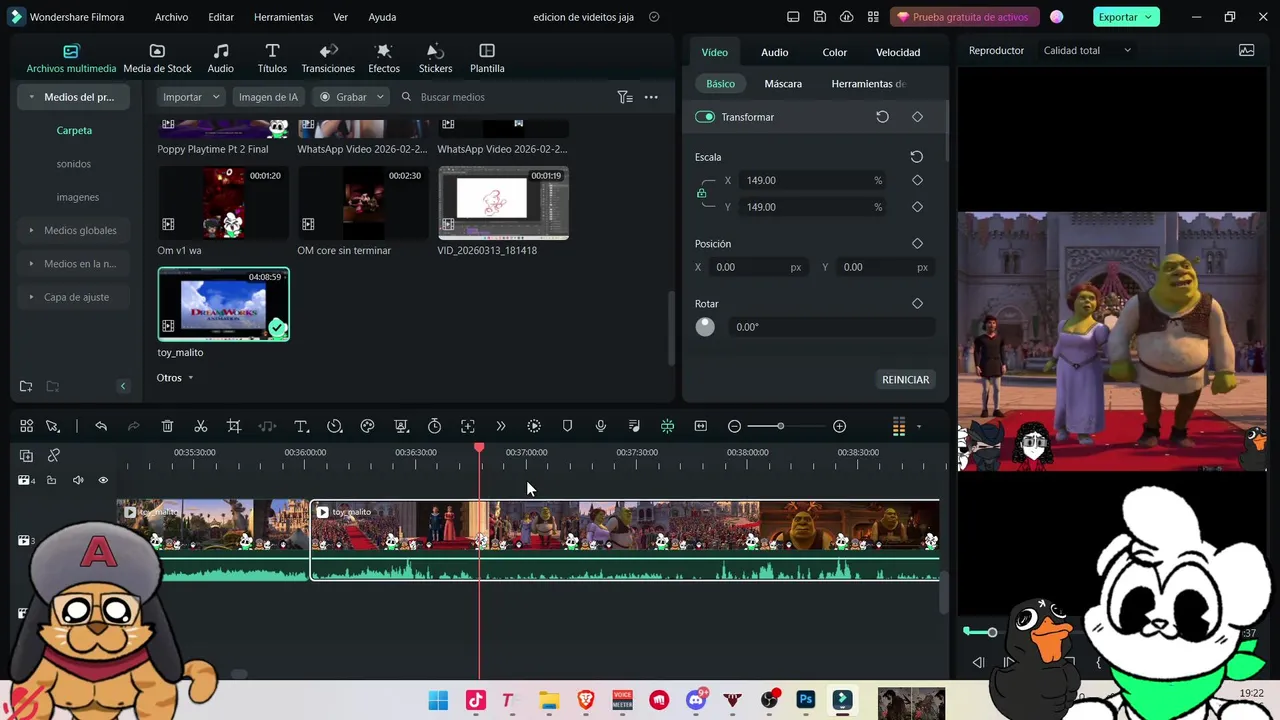This screenshot has height=720, width=1280.
Task: Open the imagenes folder
Action: click(x=77, y=197)
